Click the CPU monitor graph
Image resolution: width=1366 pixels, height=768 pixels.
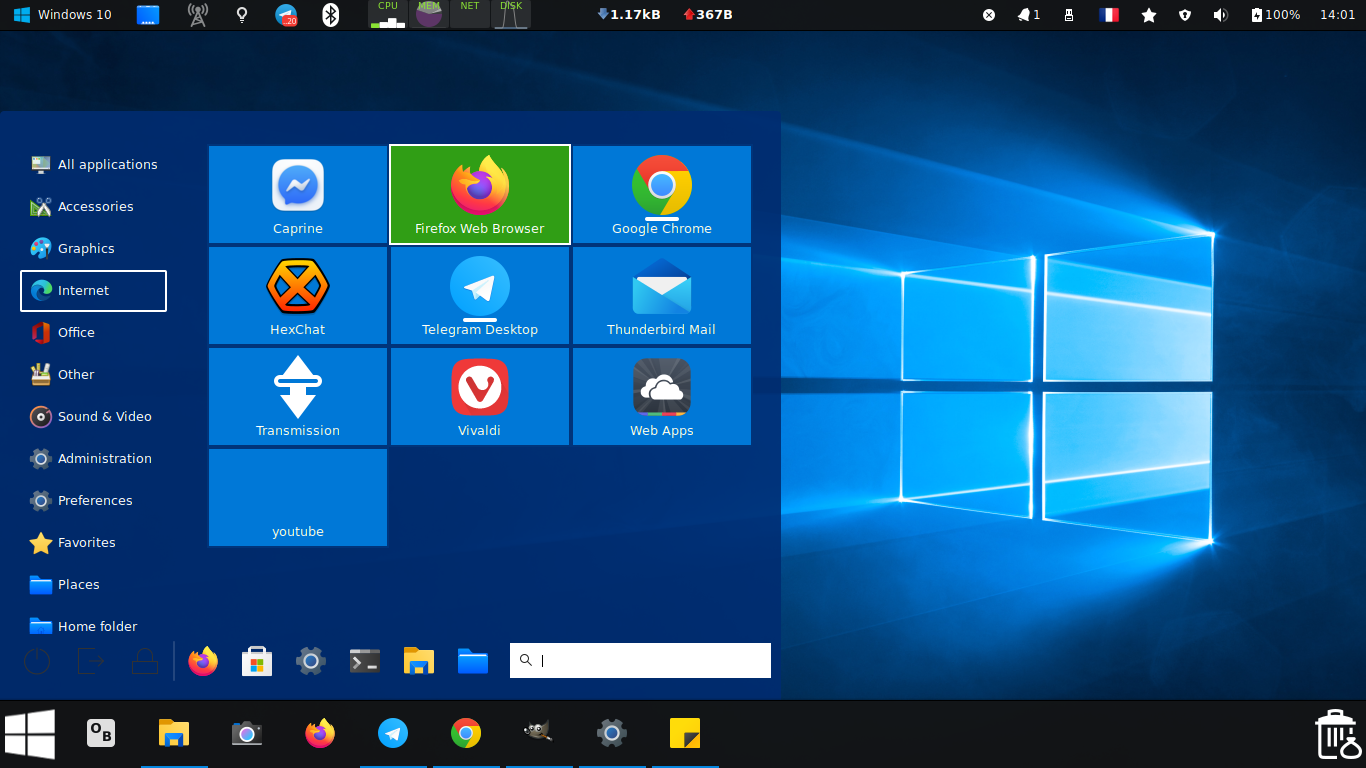[x=388, y=14]
